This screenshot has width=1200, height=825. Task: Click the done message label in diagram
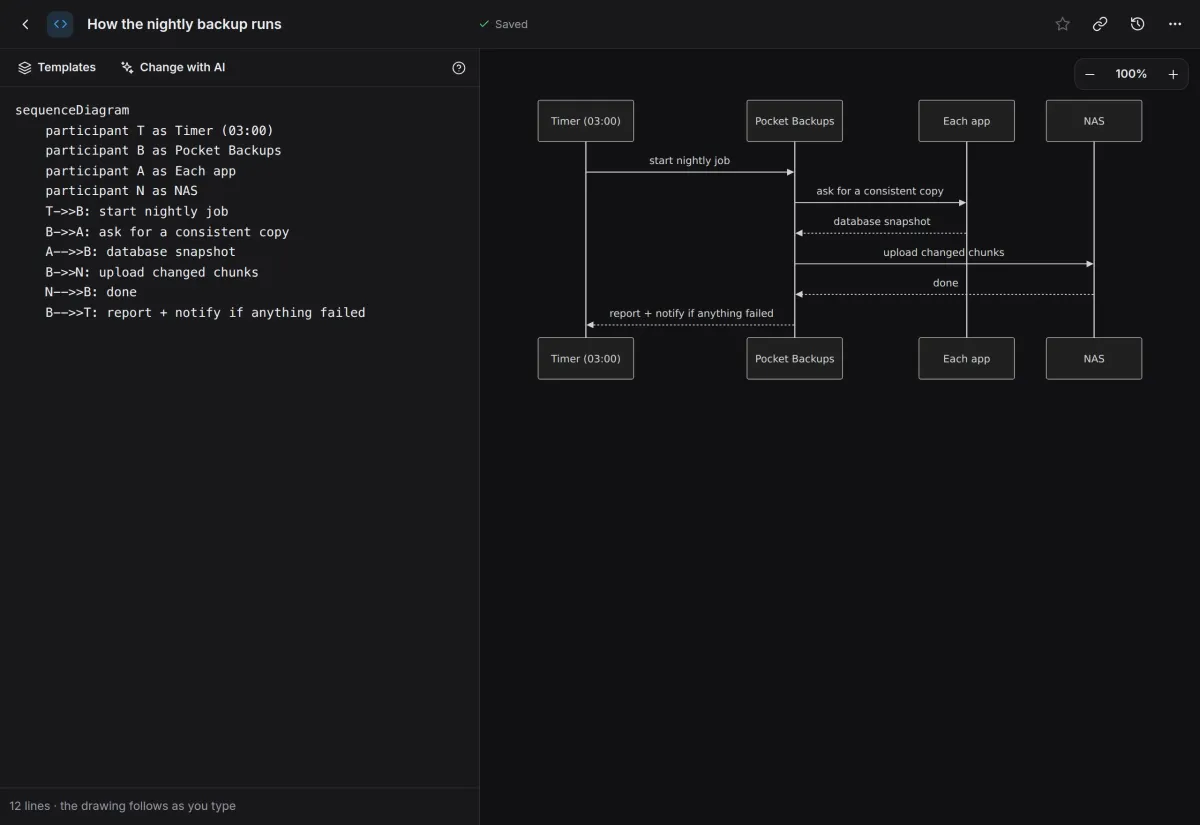[946, 283]
